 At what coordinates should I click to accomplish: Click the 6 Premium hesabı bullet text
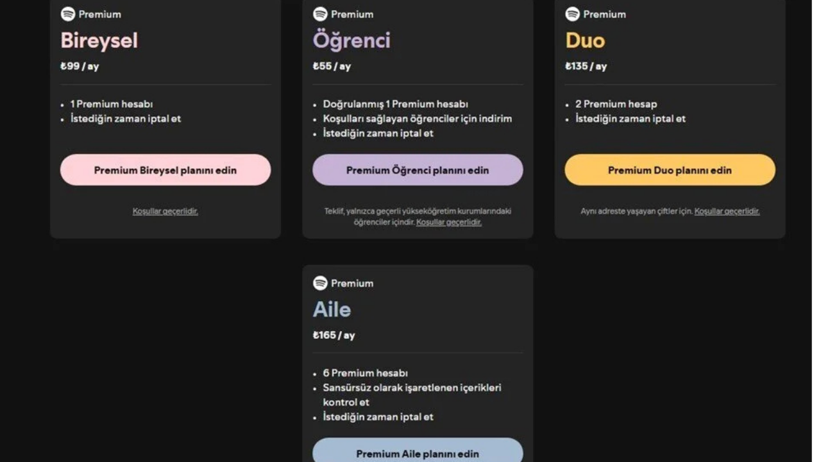(x=365, y=373)
